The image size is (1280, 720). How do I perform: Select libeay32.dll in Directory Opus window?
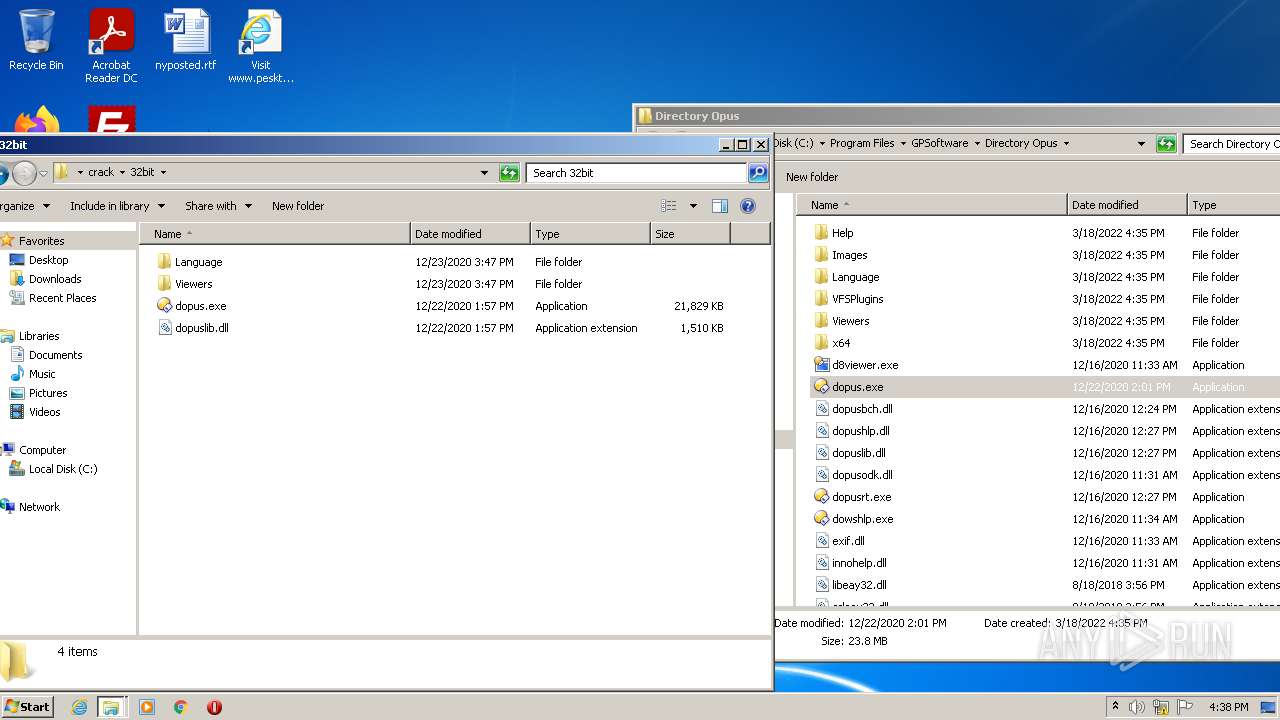point(859,585)
